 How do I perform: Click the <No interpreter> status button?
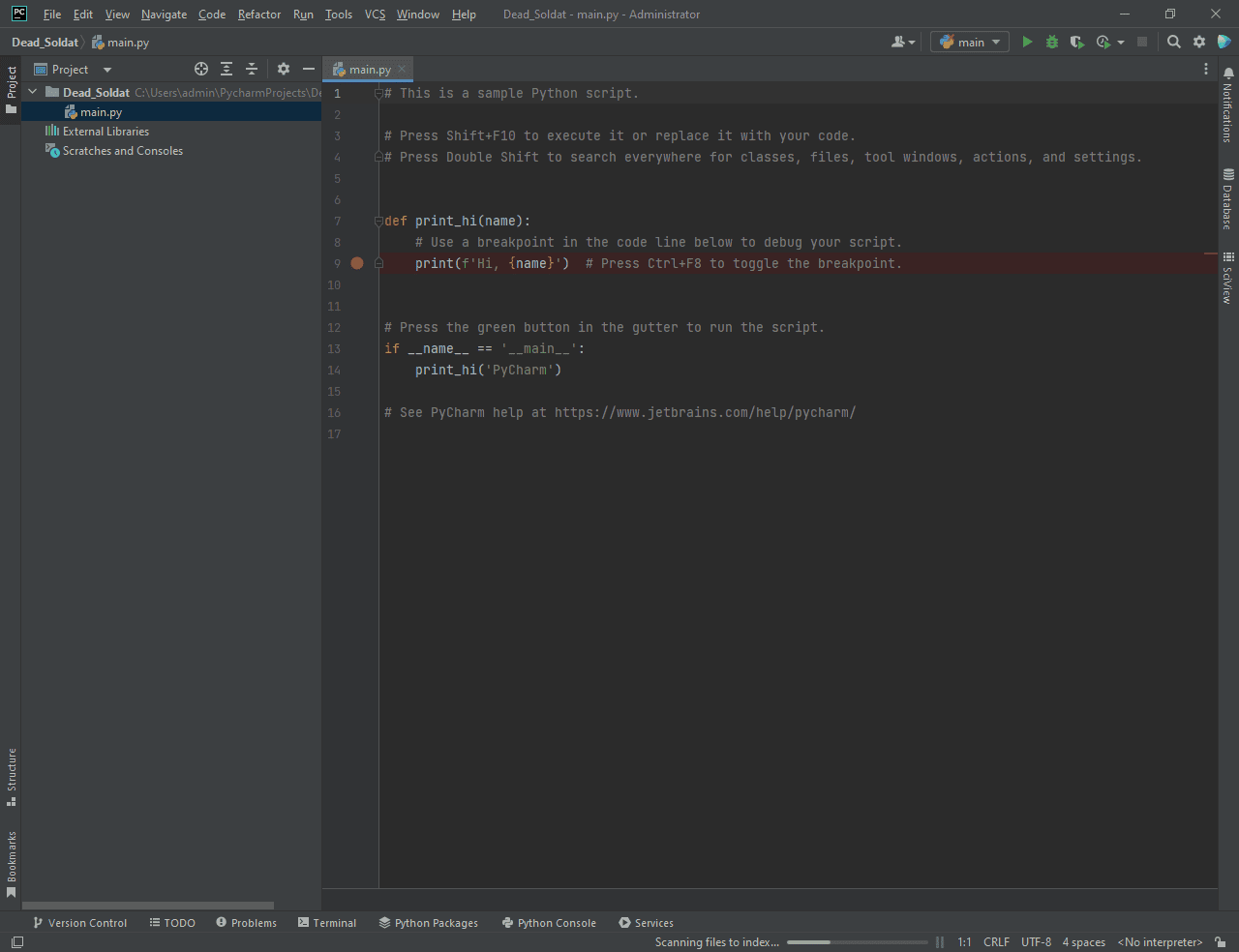pyautogui.click(x=1160, y=942)
